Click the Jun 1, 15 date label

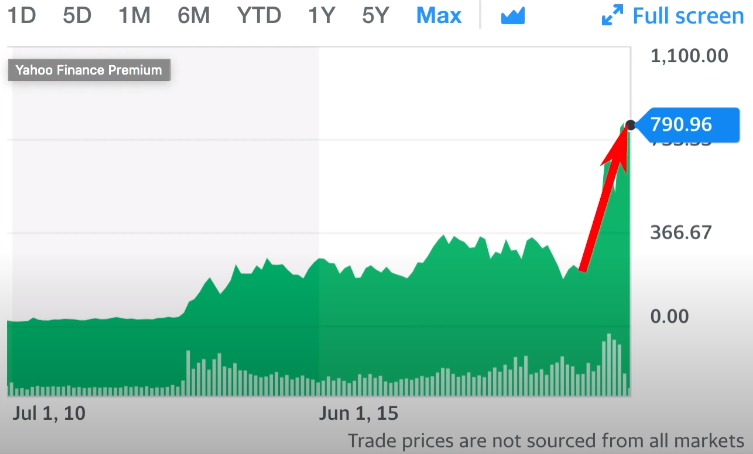358,414
